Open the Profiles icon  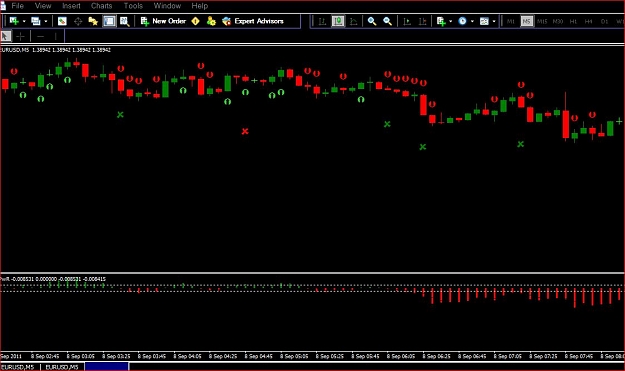(x=36, y=21)
